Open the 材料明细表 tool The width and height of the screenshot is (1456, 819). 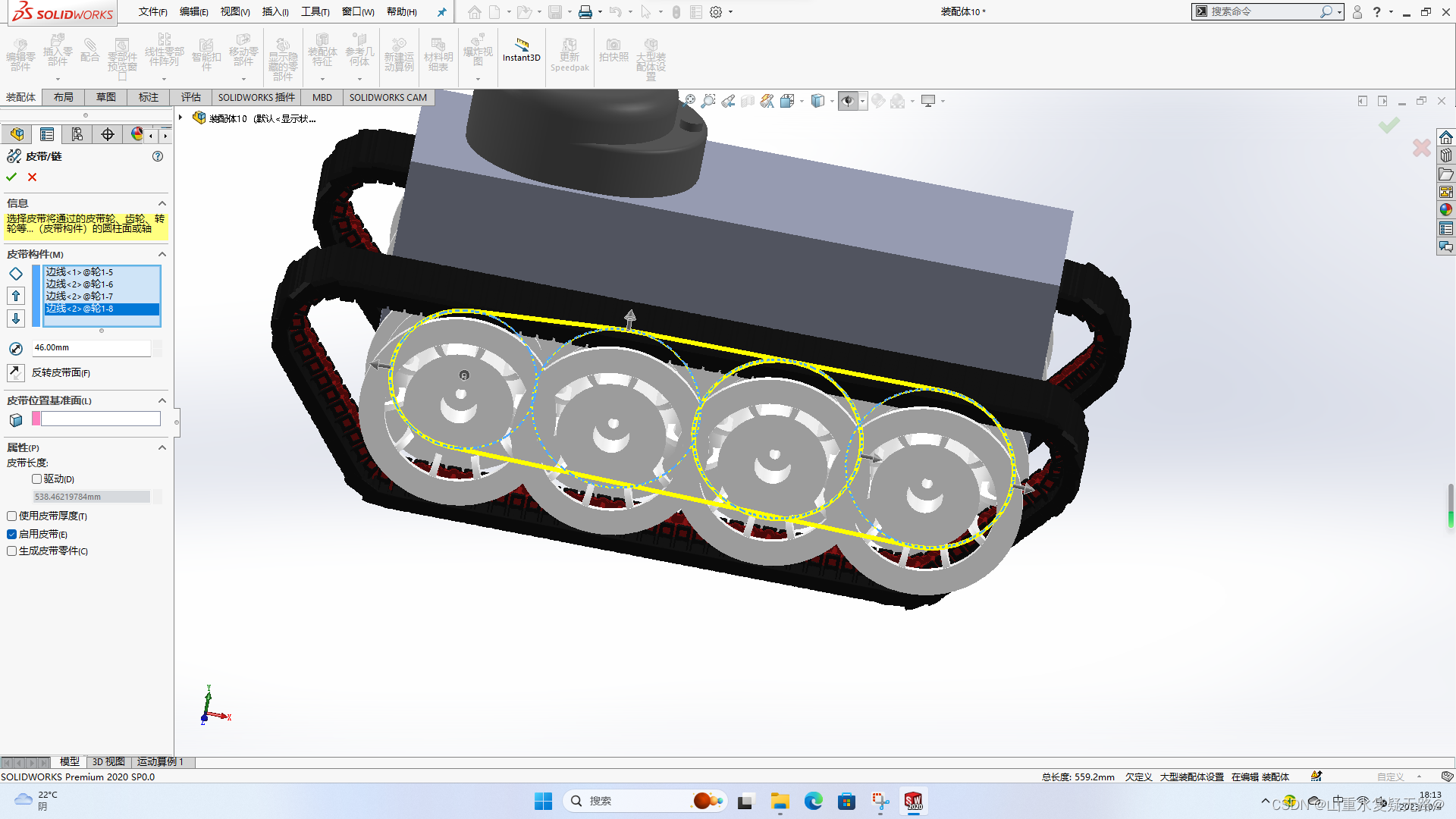point(439,53)
